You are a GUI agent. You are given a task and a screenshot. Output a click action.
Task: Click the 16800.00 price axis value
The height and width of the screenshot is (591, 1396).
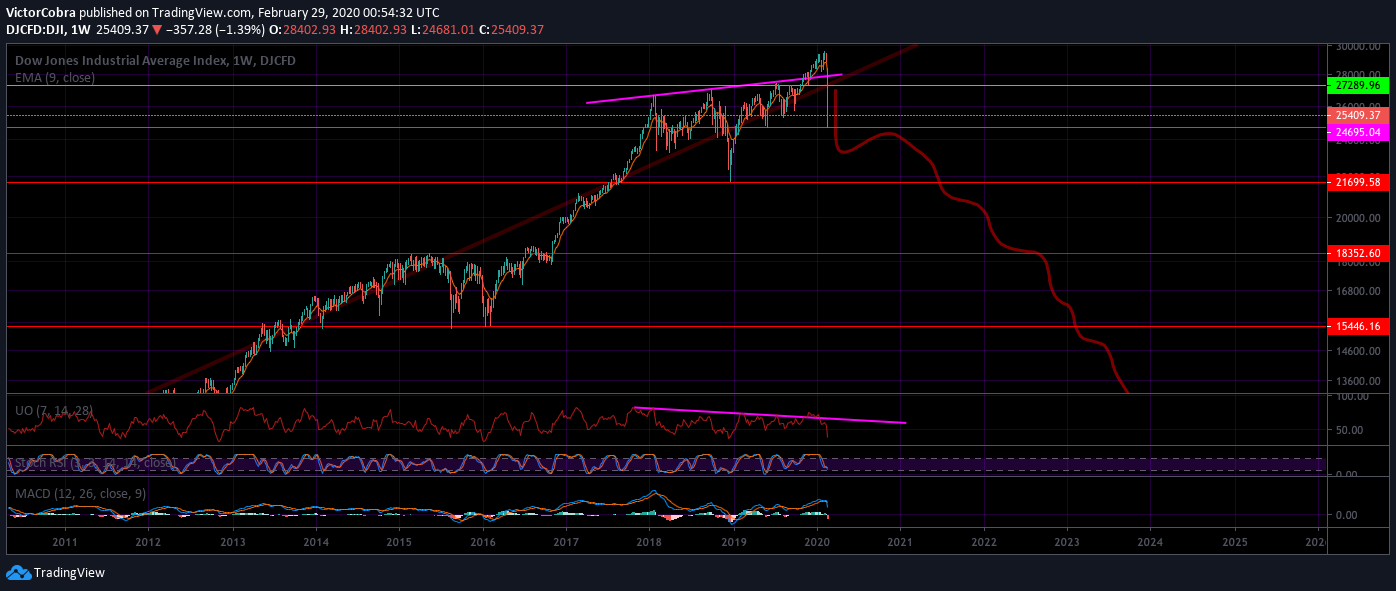pos(1358,292)
